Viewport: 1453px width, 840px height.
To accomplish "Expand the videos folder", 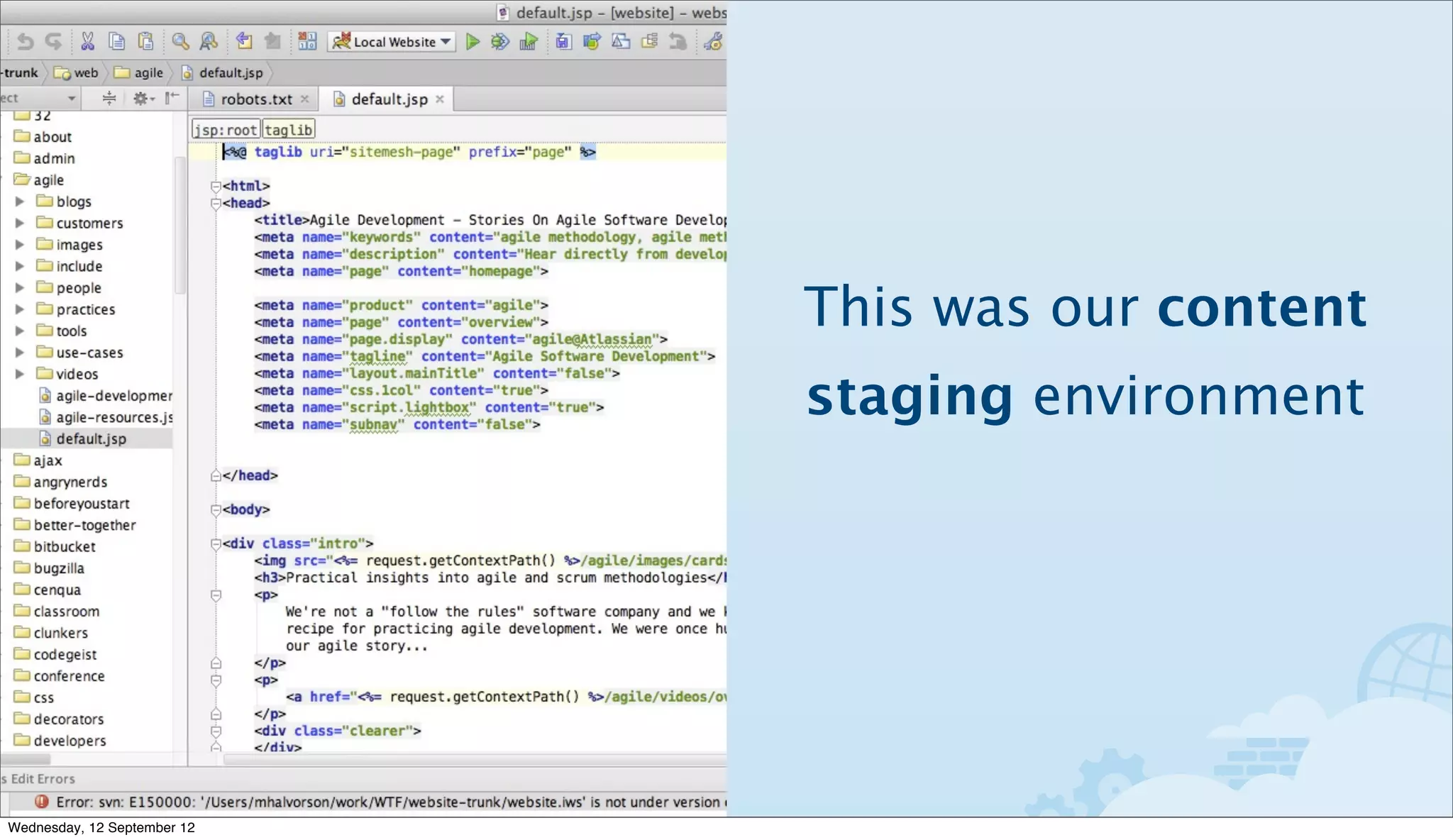I will [20, 374].
